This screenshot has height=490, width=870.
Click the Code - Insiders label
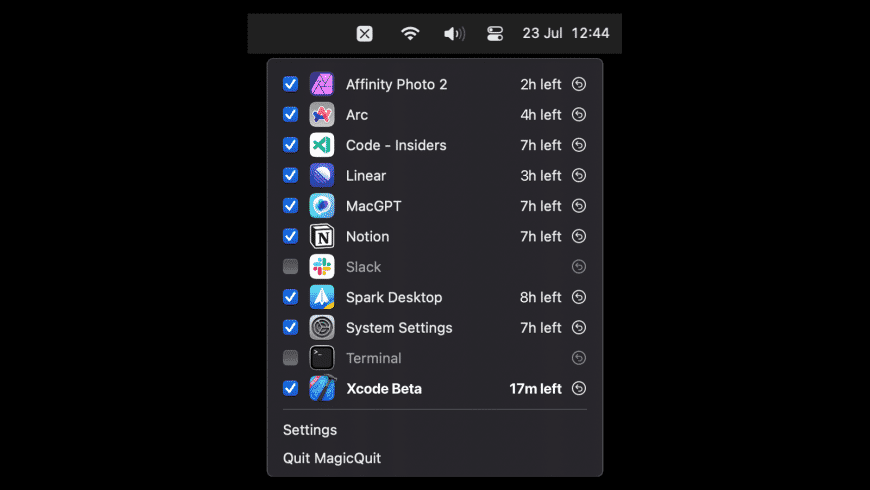coord(396,145)
